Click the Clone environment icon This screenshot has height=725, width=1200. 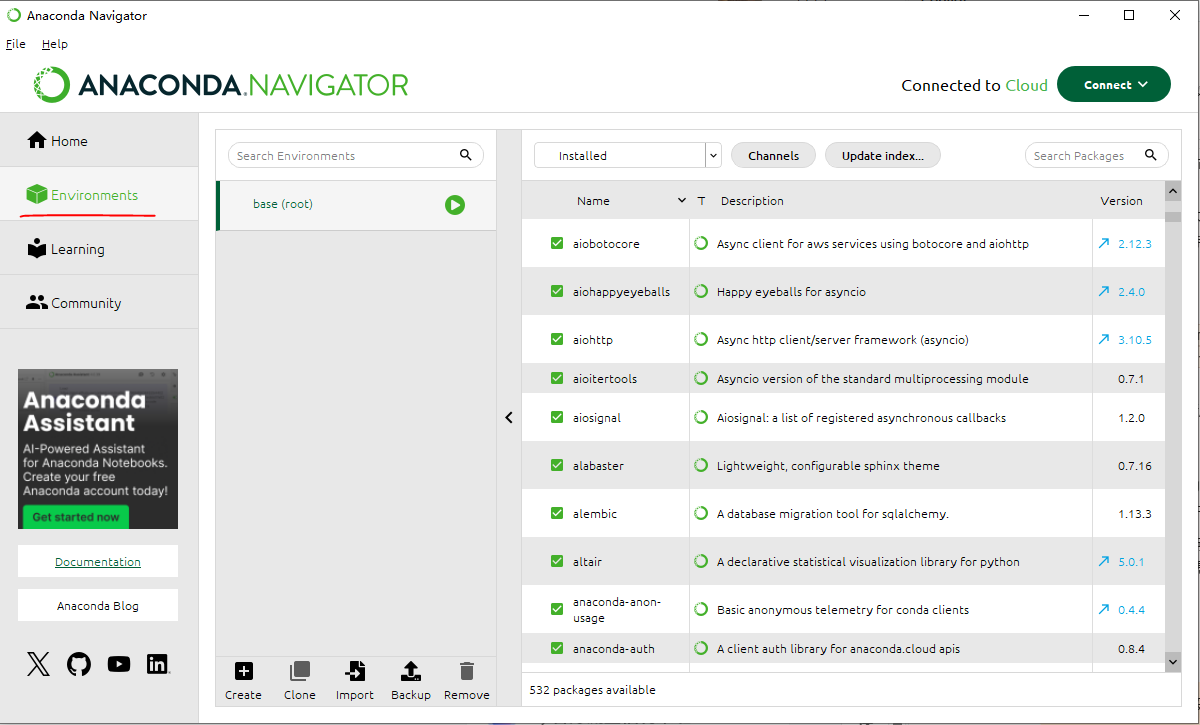[299, 671]
